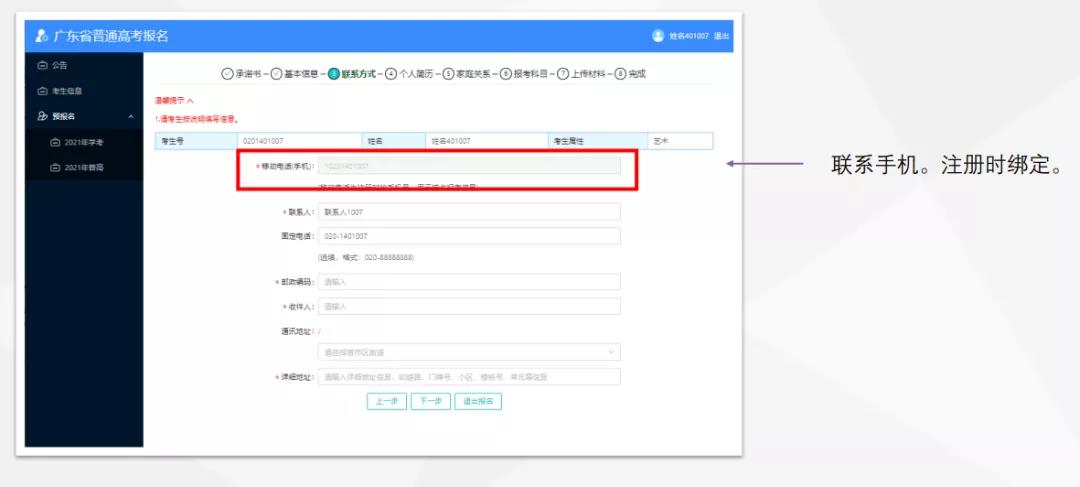Focus the 详细地址 input field

click(x=469, y=377)
